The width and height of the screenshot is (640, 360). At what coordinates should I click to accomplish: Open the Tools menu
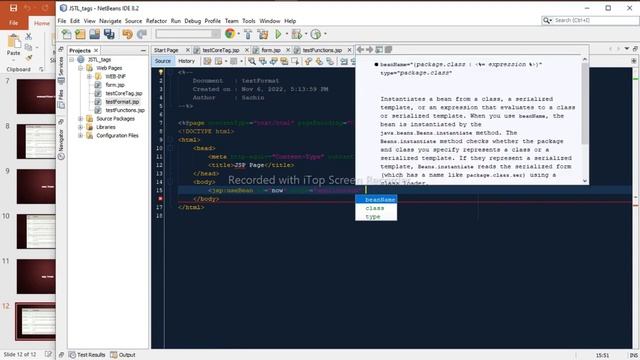coord(249,21)
